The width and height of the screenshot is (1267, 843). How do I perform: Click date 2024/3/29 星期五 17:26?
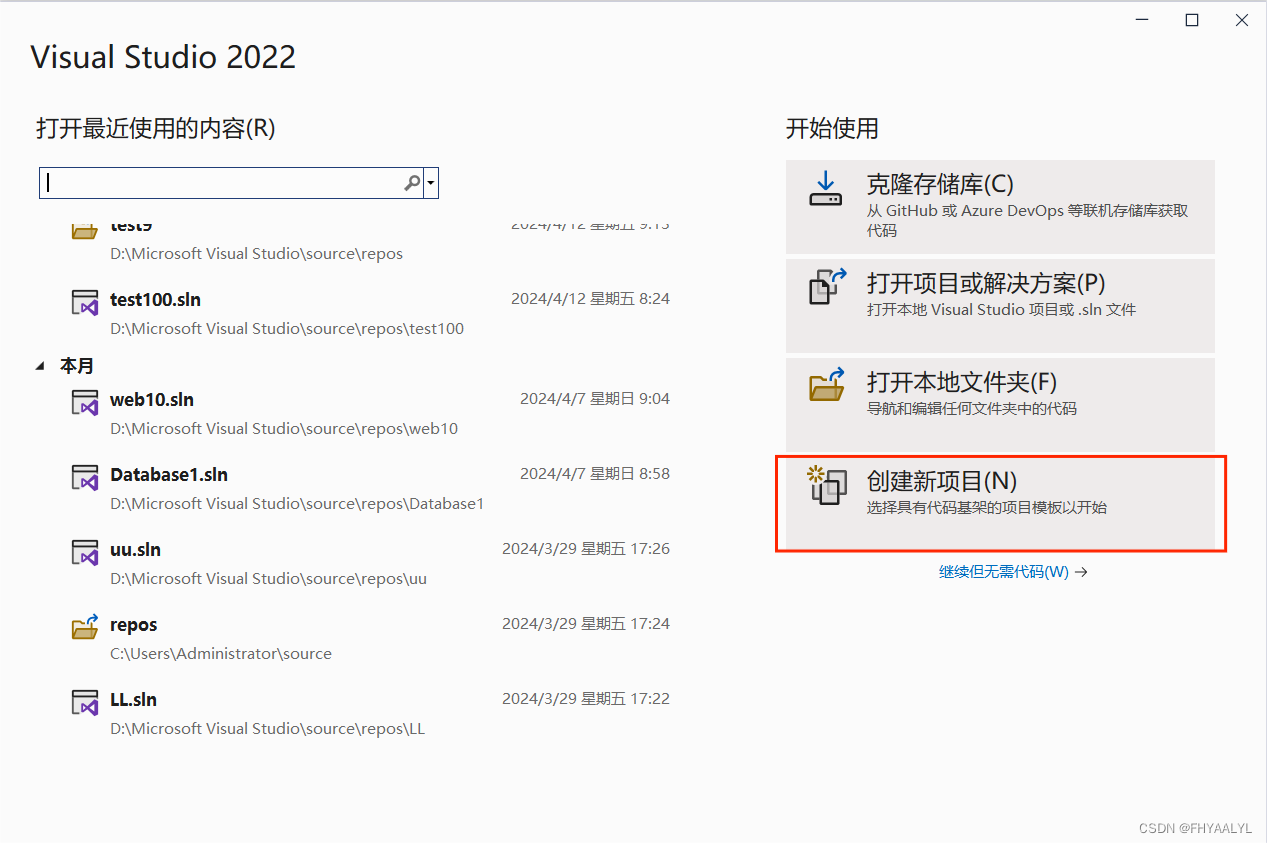(586, 548)
